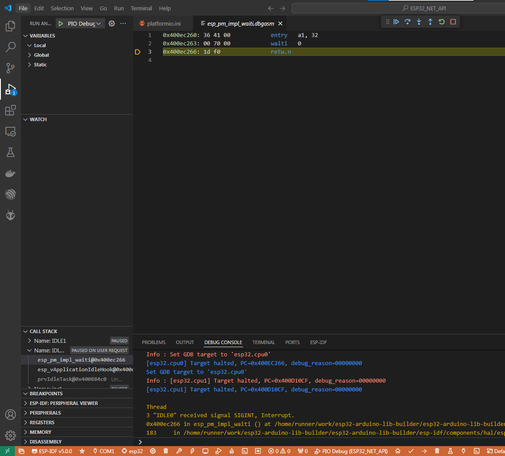This screenshot has width=505, height=456.
Task: Open launch.json with the gear icon
Action: [112, 24]
